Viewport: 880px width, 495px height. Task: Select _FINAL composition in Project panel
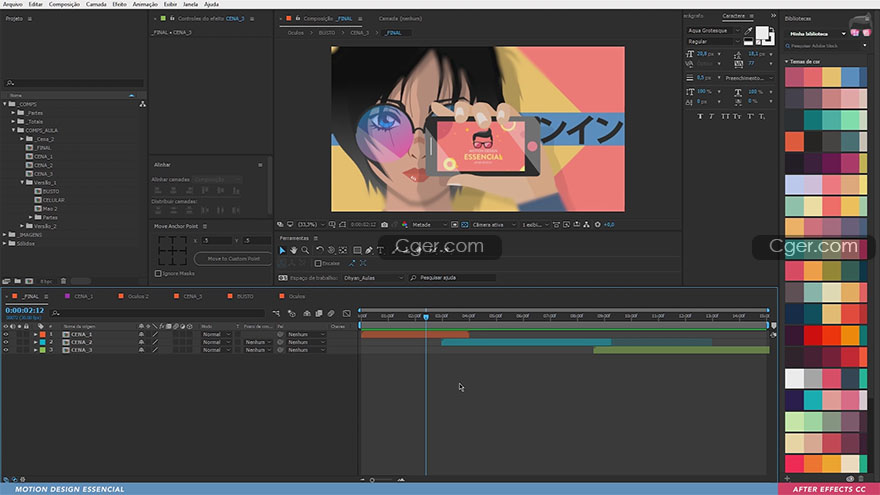pyautogui.click(x=43, y=148)
